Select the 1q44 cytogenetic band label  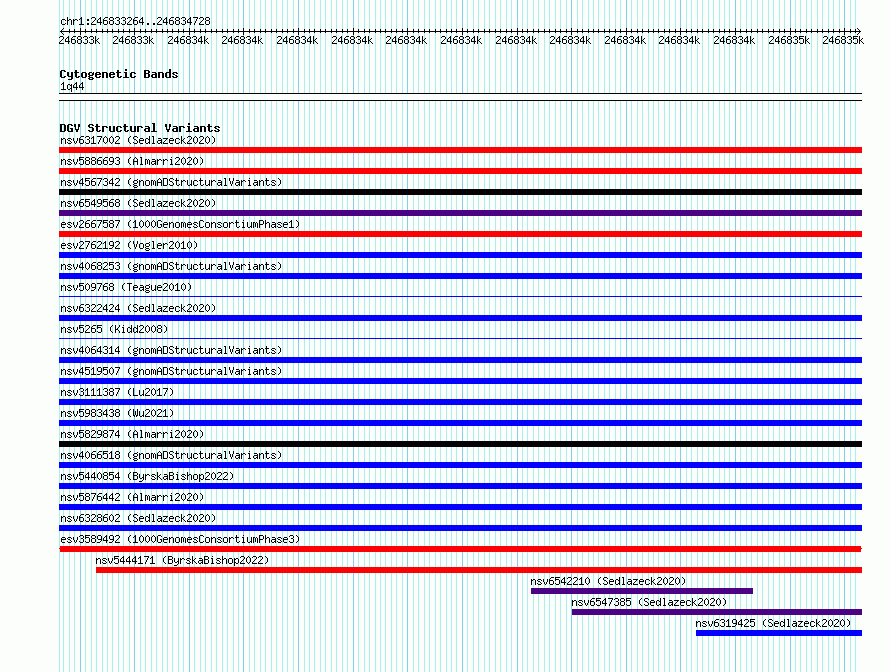[72, 86]
